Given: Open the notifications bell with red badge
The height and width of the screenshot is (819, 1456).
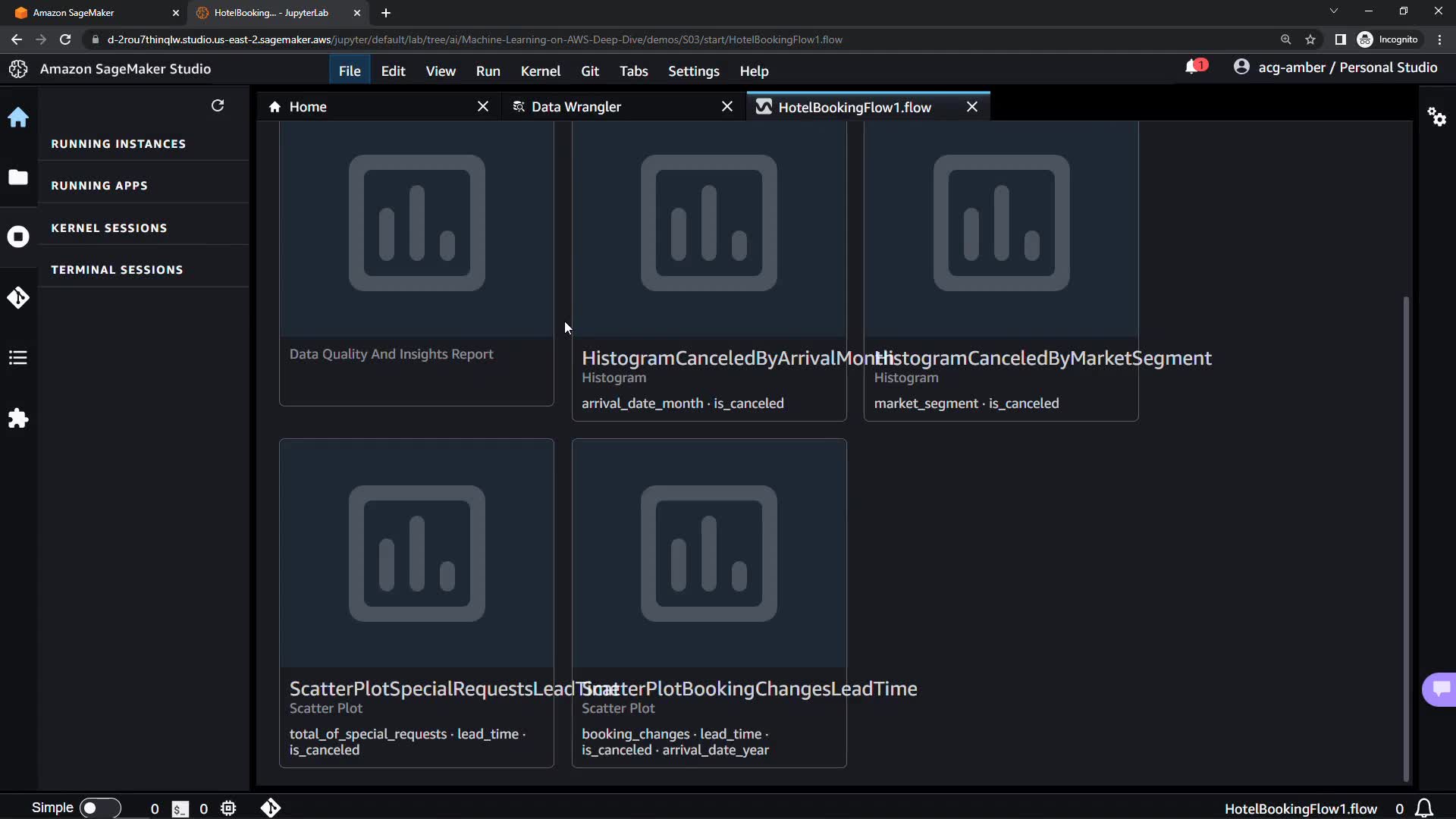Looking at the screenshot, I should click(1194, 67).
